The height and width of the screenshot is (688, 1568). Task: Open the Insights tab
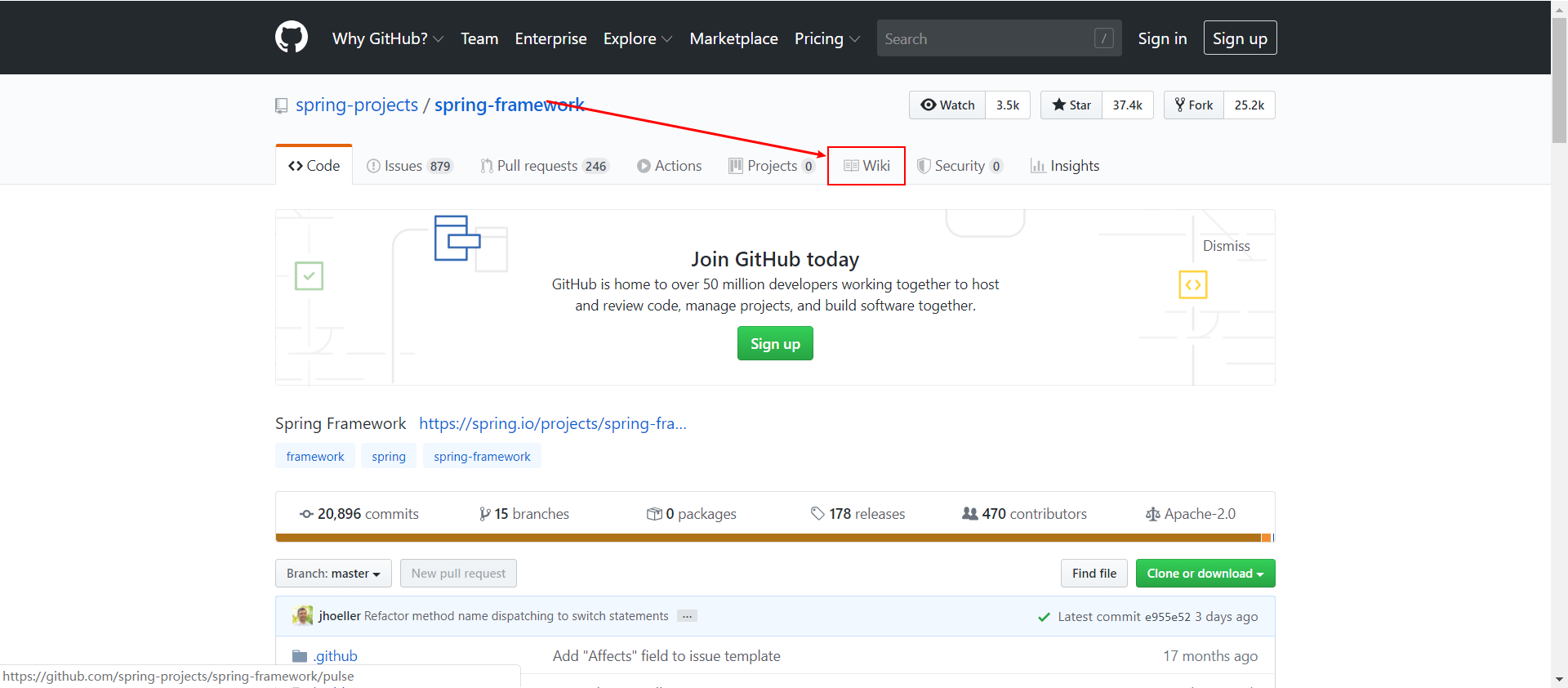coord(1065,166)
